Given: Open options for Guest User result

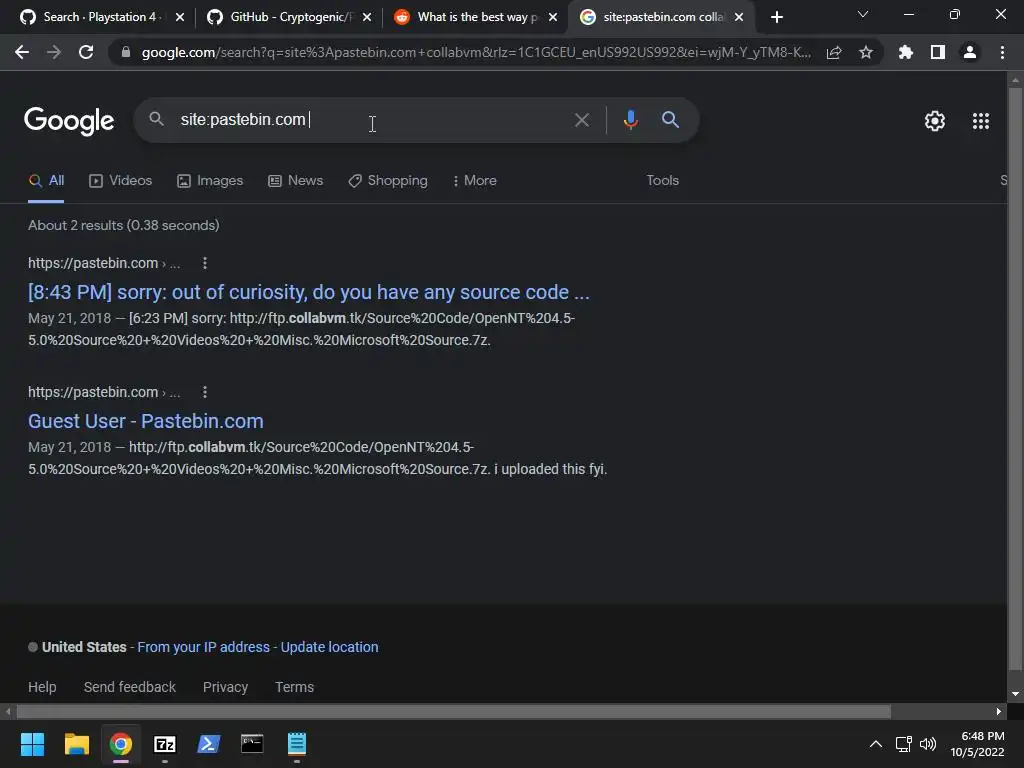Looking at the screenshot, I should tap(205, 392).
